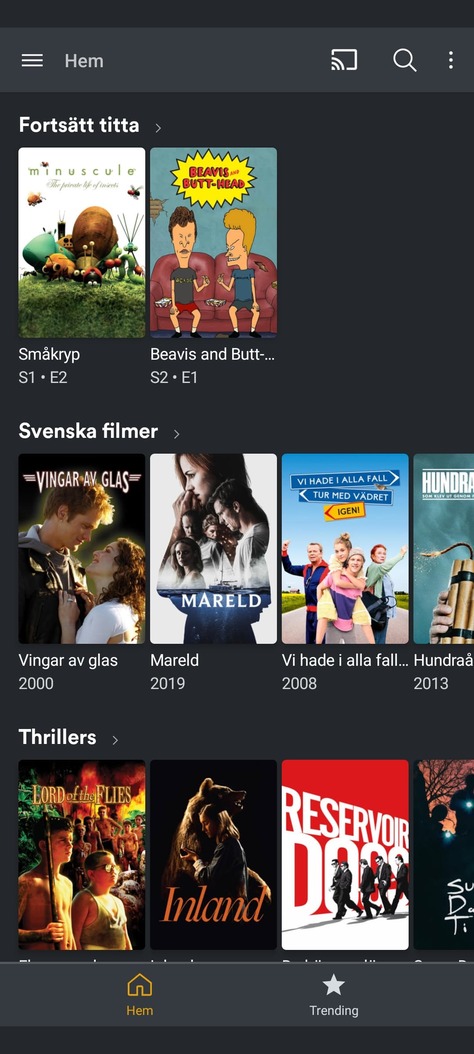Tap the Hem house icon
The image size is (474, 1054).
(x=140, y=986)
